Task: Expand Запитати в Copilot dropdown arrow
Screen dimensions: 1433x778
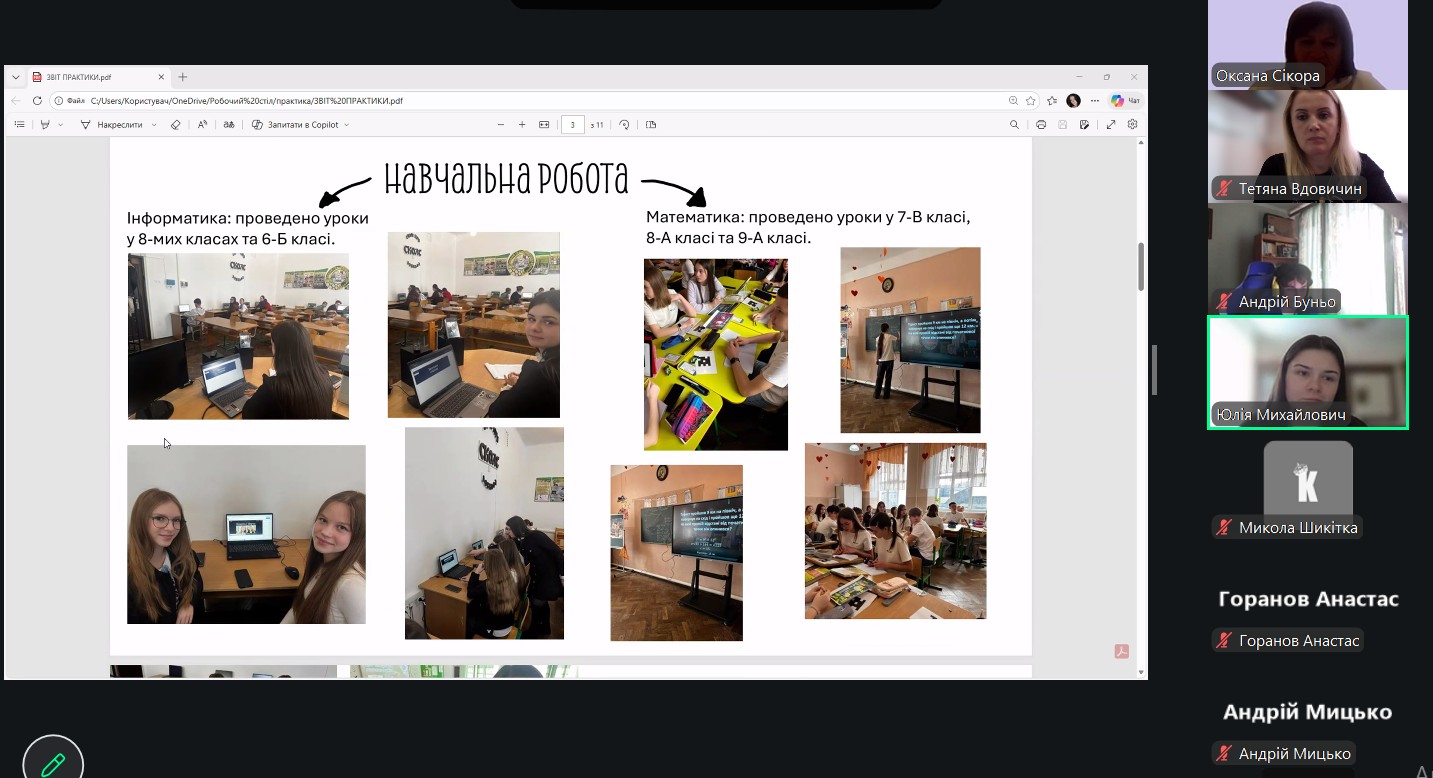Action: 346,125
